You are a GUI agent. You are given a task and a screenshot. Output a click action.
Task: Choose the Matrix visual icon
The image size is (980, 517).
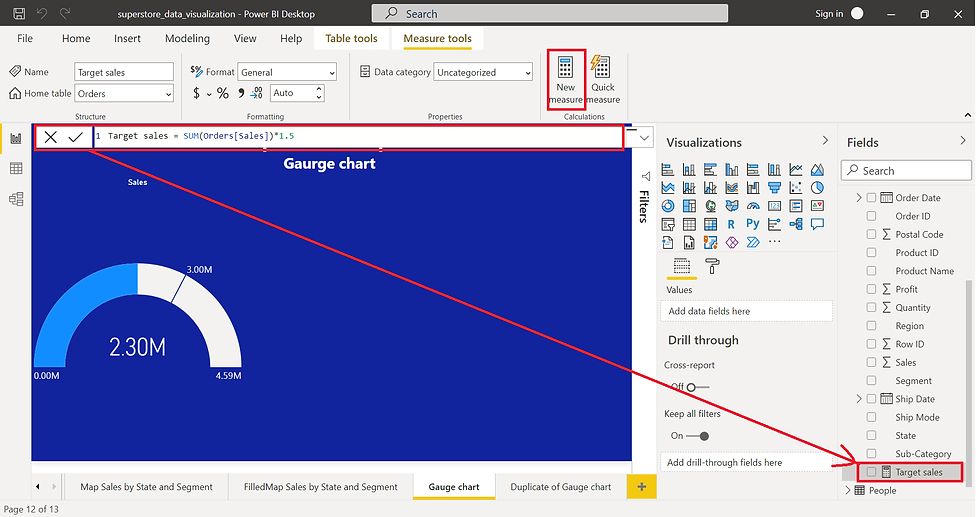tap(711, 224)
